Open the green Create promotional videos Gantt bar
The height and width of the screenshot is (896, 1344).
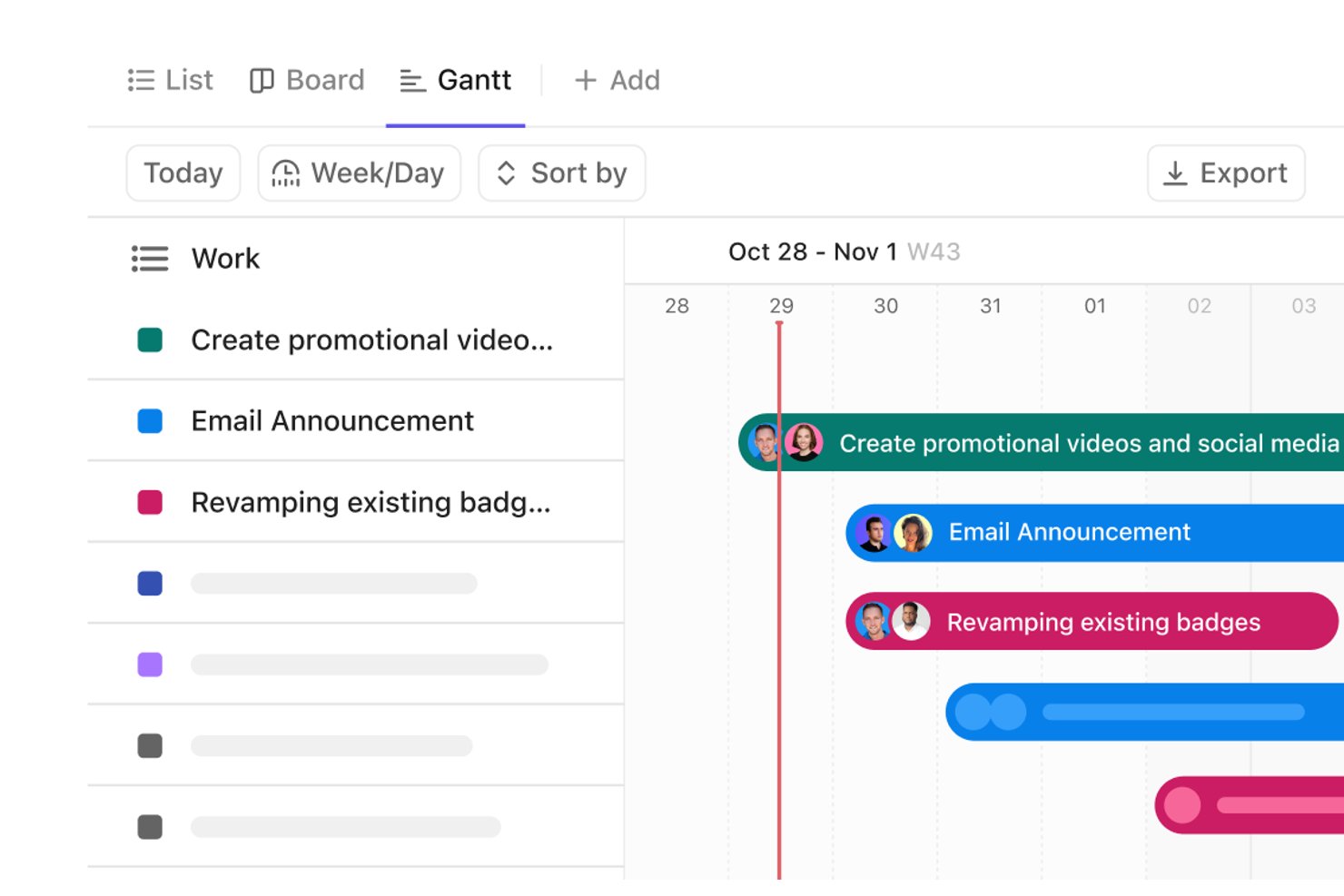[1041, 442]
